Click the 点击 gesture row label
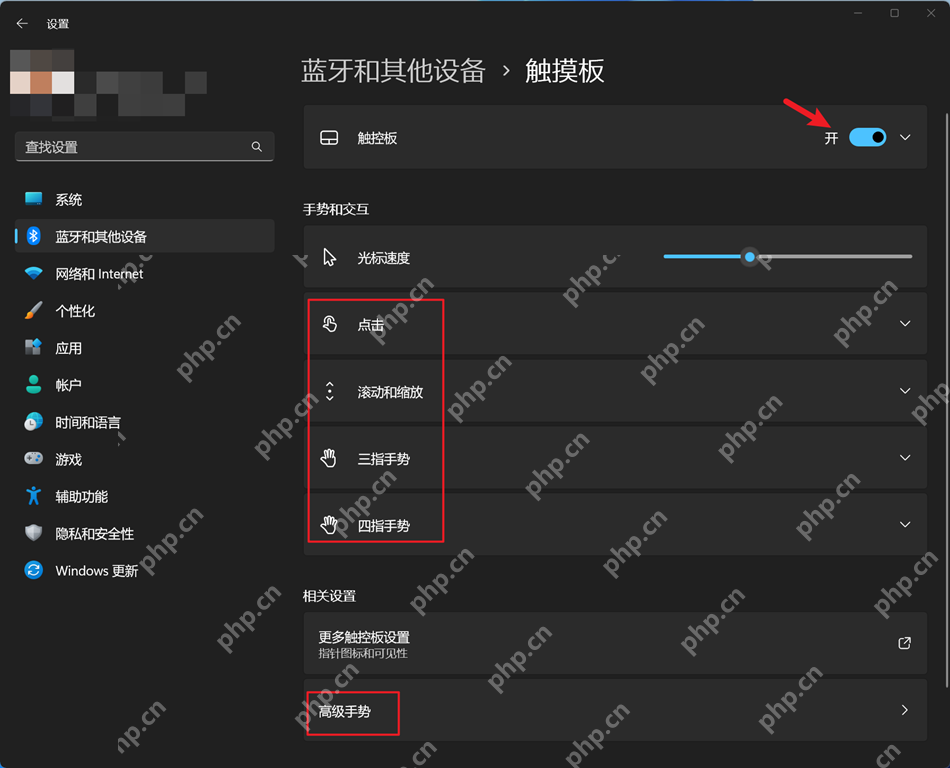This screenshot has height=768, width=950. click(371, 325)
